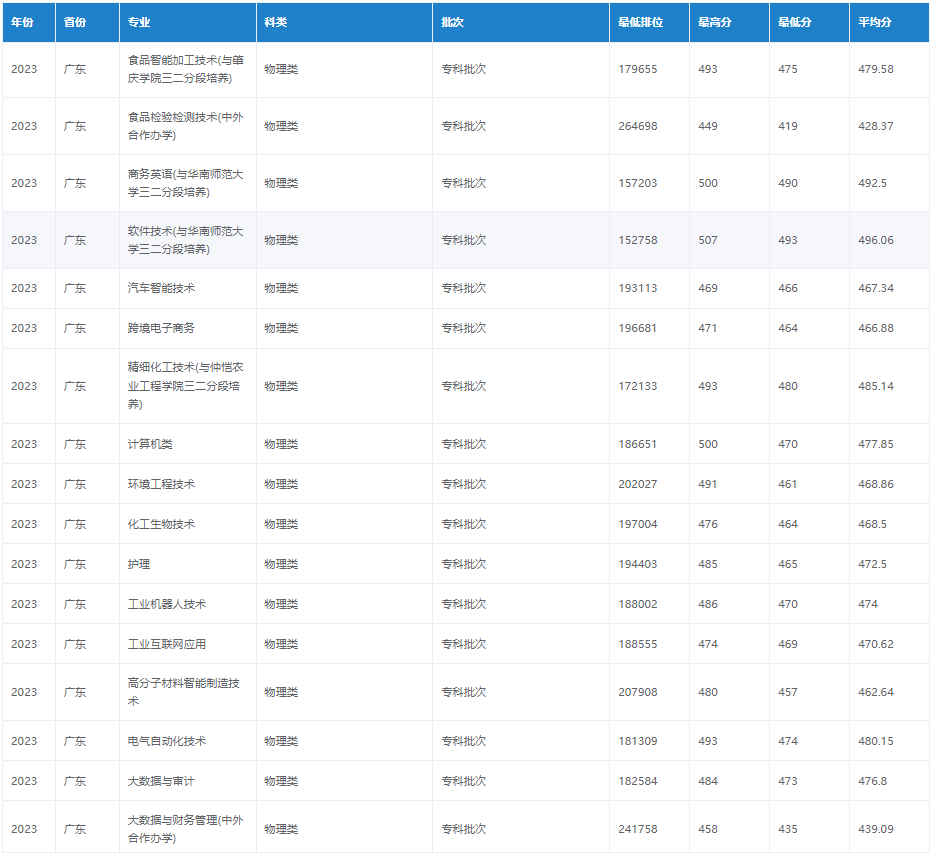Click average score 477.85
934x856 pixels.
point(876,444)
